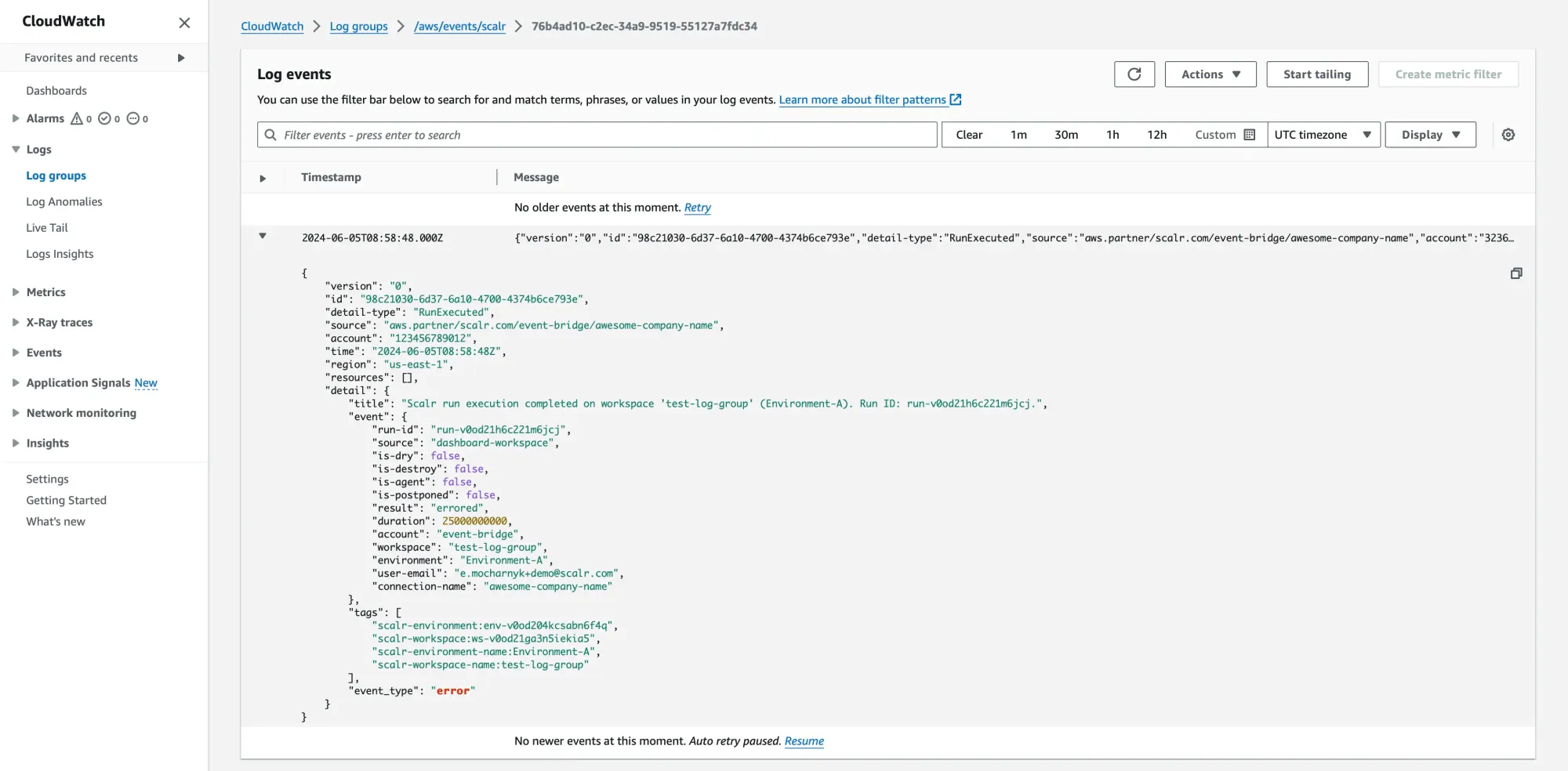Click the "us-east-1" region value
This screenshot has width=1568, height=771.
click(416, 364)
